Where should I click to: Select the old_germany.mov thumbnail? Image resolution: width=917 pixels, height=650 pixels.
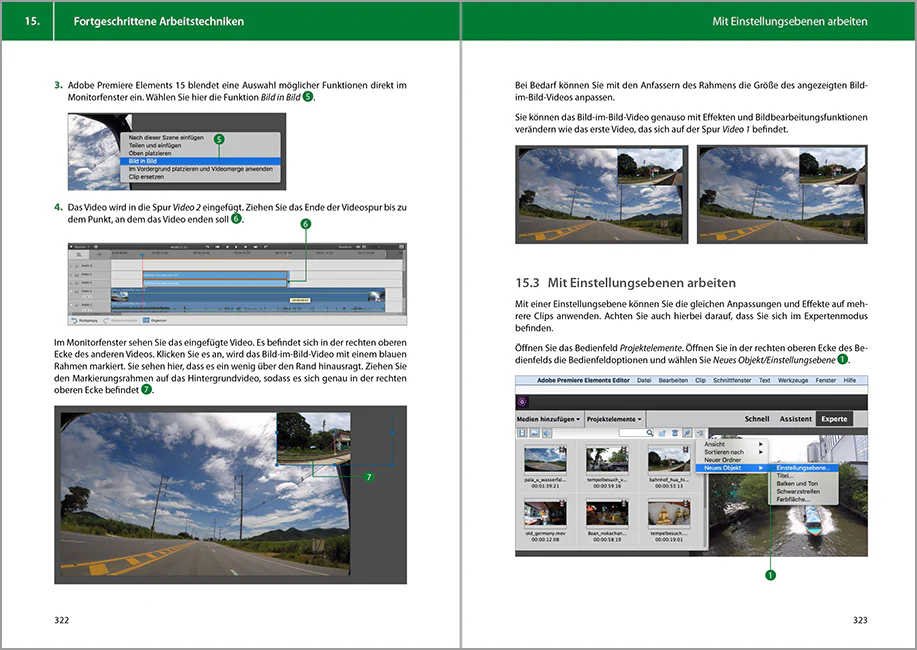pyautogui.click(x=544, y=513)
